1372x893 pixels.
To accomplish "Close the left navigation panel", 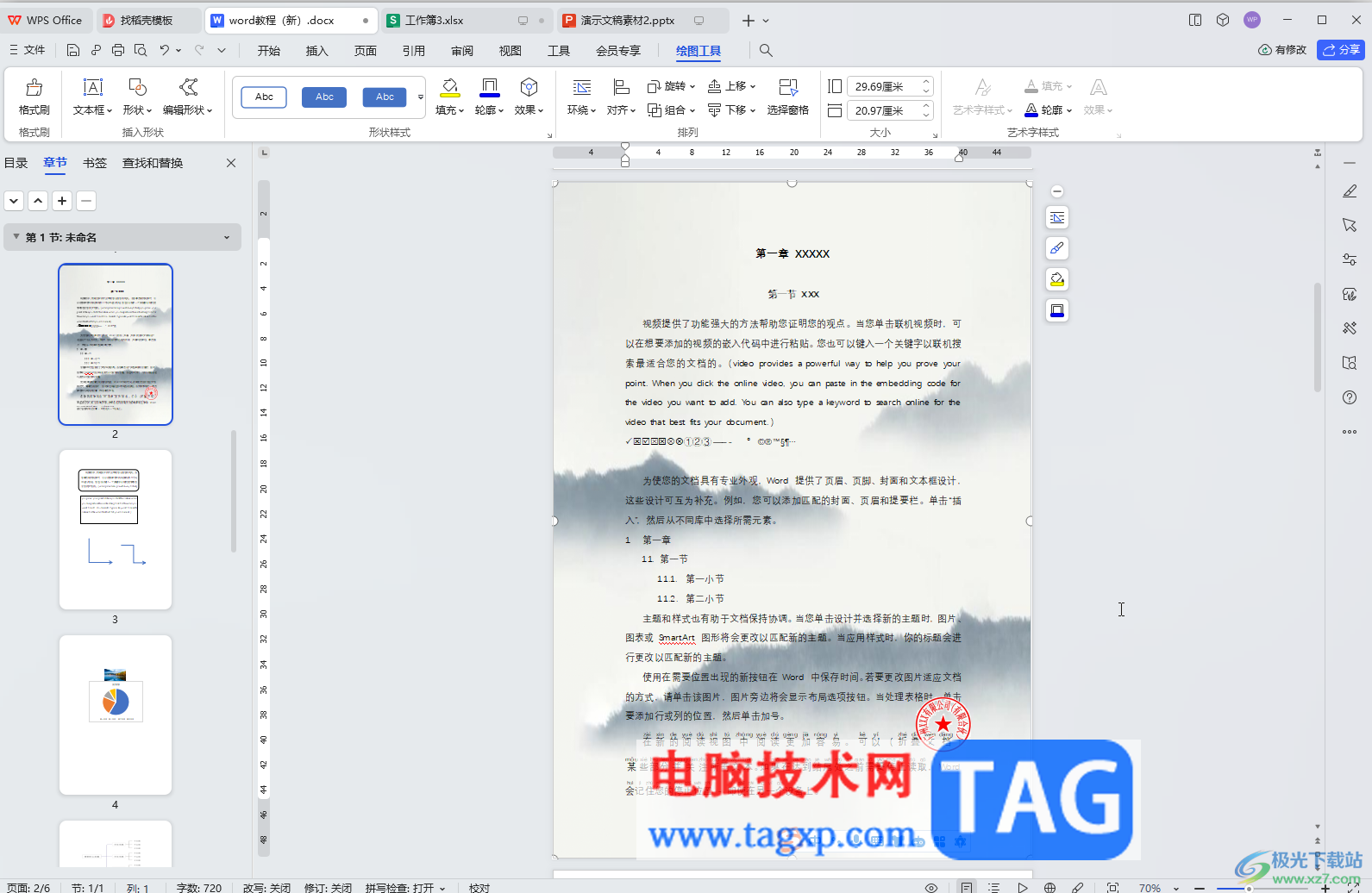I will (x=231, y=163).
